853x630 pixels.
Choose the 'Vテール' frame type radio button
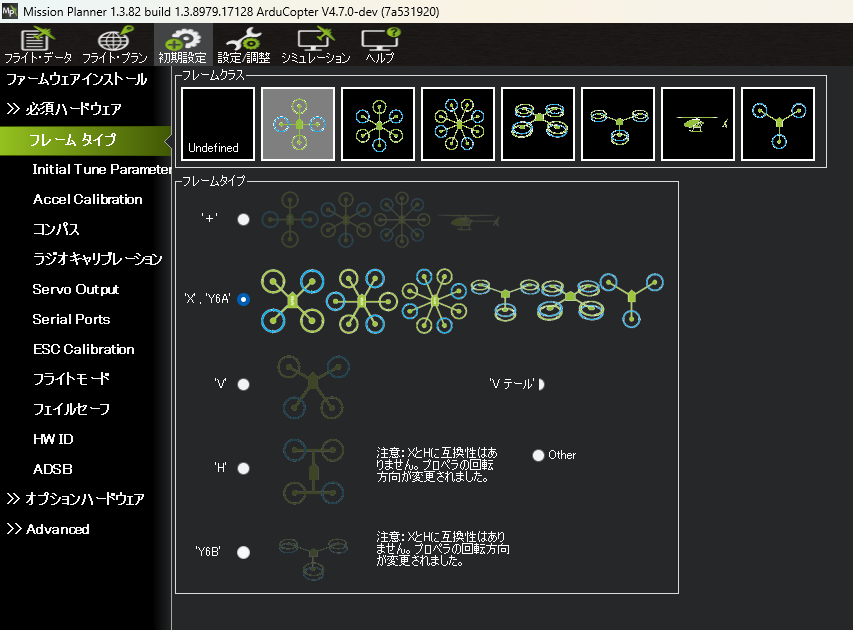(x=541, y=384)
